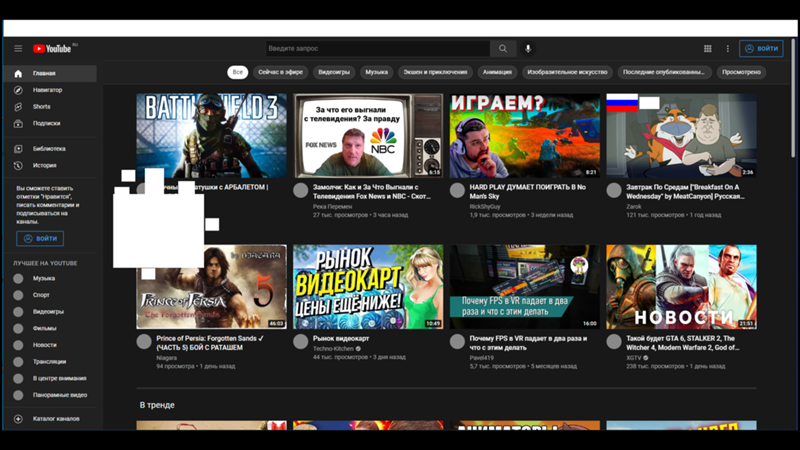Start voice search with the microphone
This screenshot has width=800, height=450.
pos(528,48)
